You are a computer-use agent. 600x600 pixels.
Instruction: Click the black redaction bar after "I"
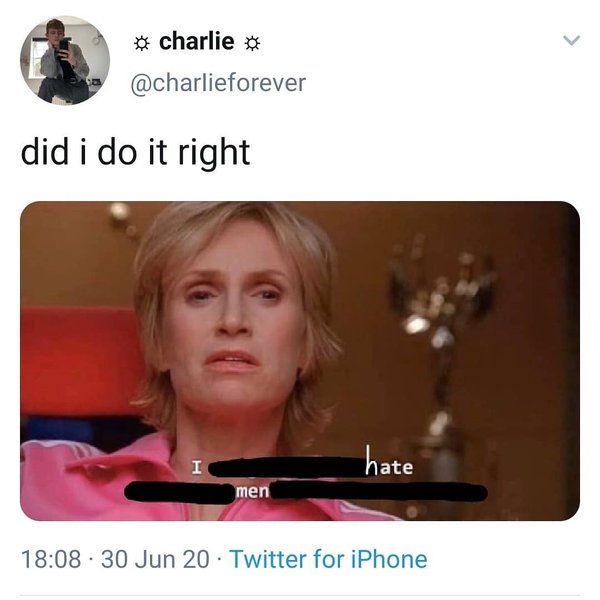tap(287, 467)
